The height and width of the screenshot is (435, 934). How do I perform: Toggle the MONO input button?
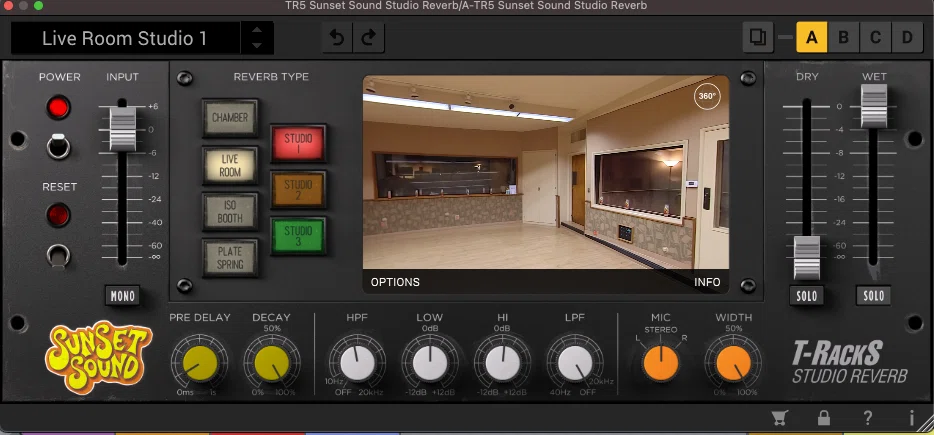click(122, 296)
